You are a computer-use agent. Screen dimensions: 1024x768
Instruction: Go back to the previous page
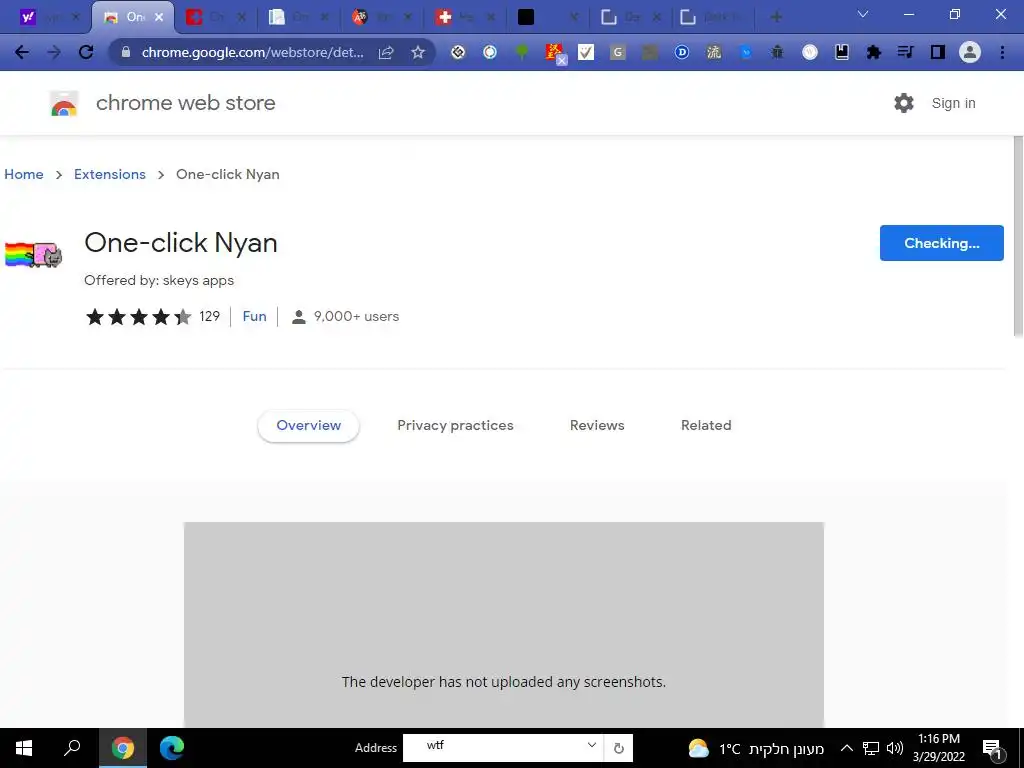click(22, 52)
